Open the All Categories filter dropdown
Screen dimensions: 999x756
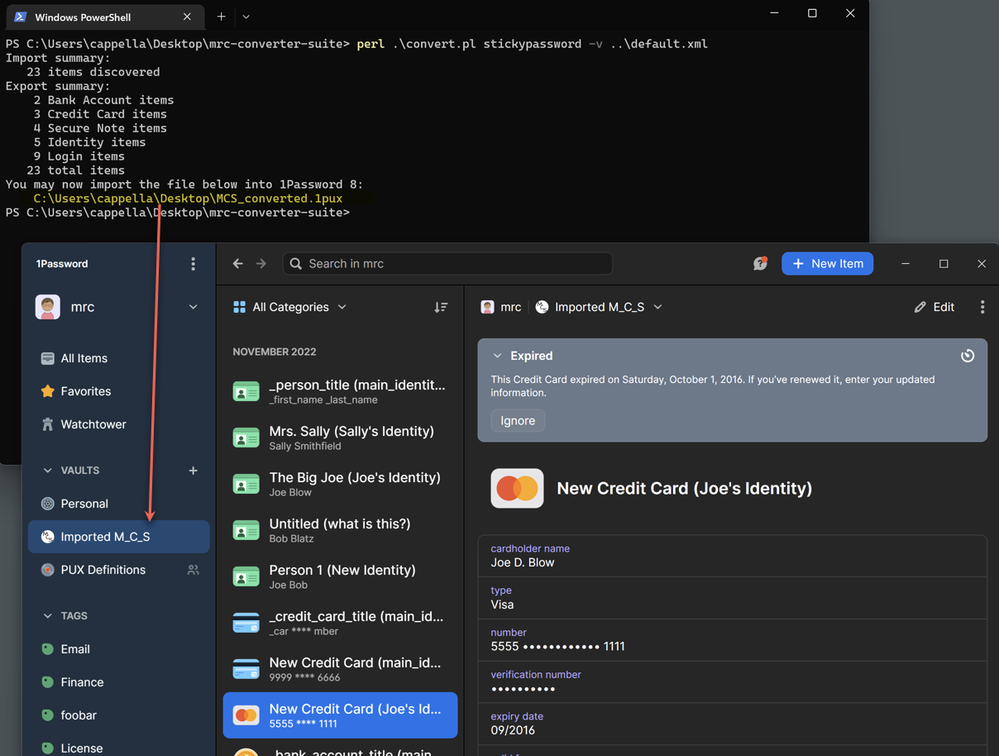click(290, 307)
